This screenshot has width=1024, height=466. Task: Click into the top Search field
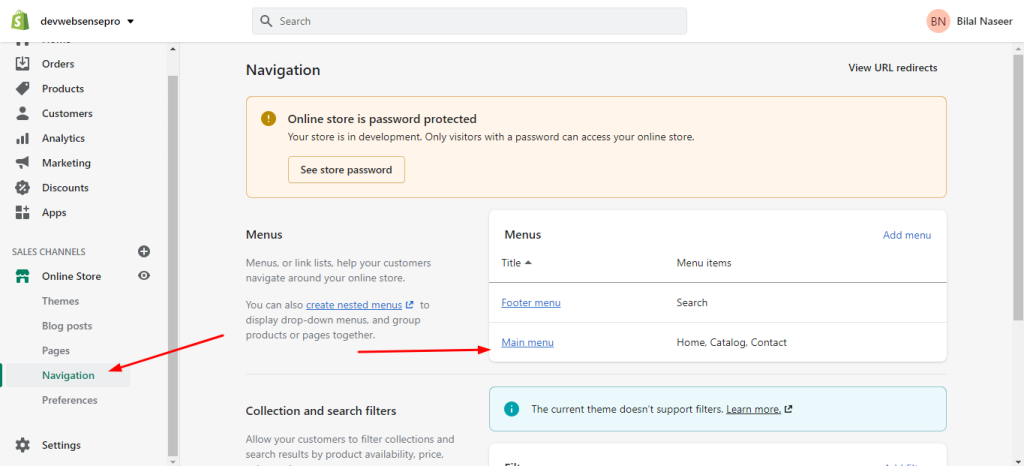(x=470, y=21)
